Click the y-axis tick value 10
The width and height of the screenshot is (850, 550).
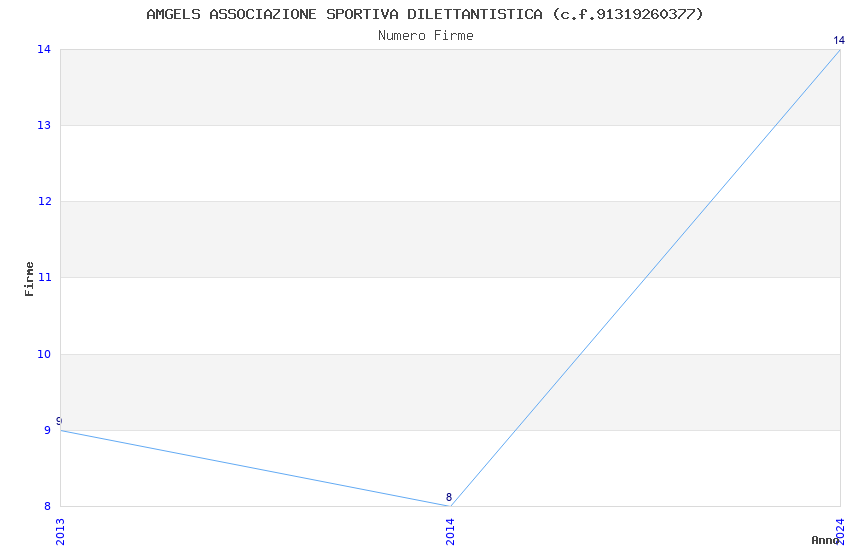coord(44,354)
